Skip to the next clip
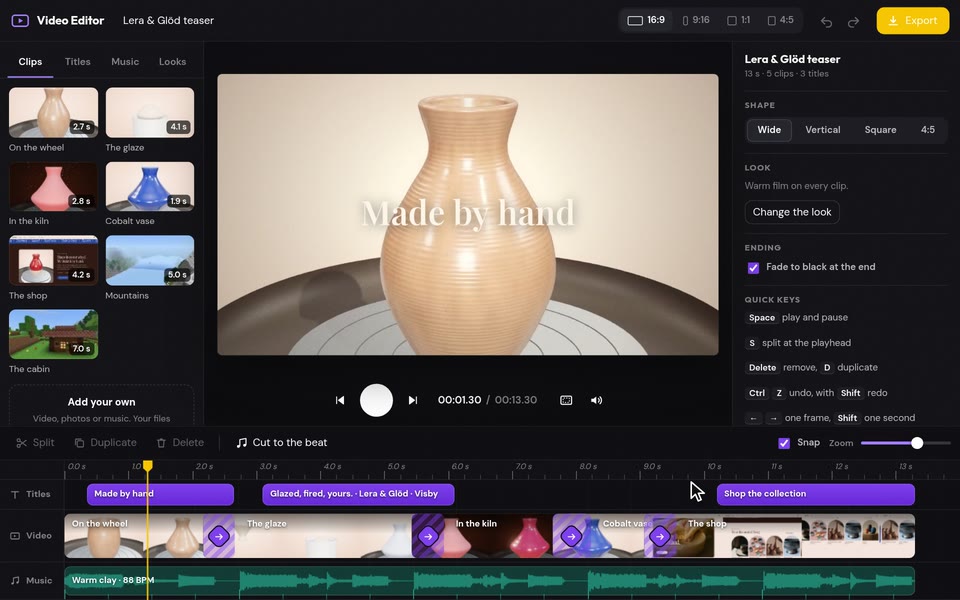 point(413,400)
